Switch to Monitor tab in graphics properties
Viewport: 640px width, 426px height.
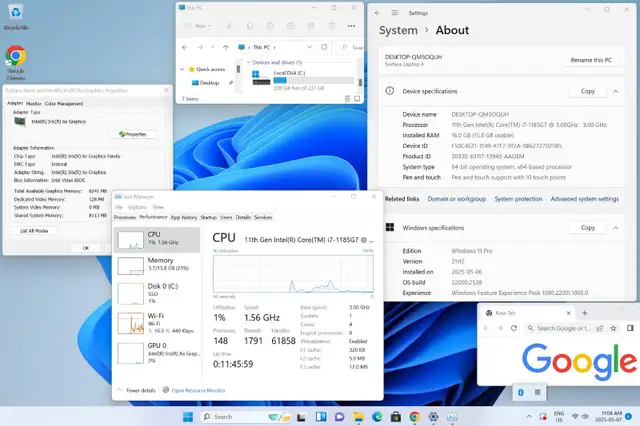click(x=34, y=104)
